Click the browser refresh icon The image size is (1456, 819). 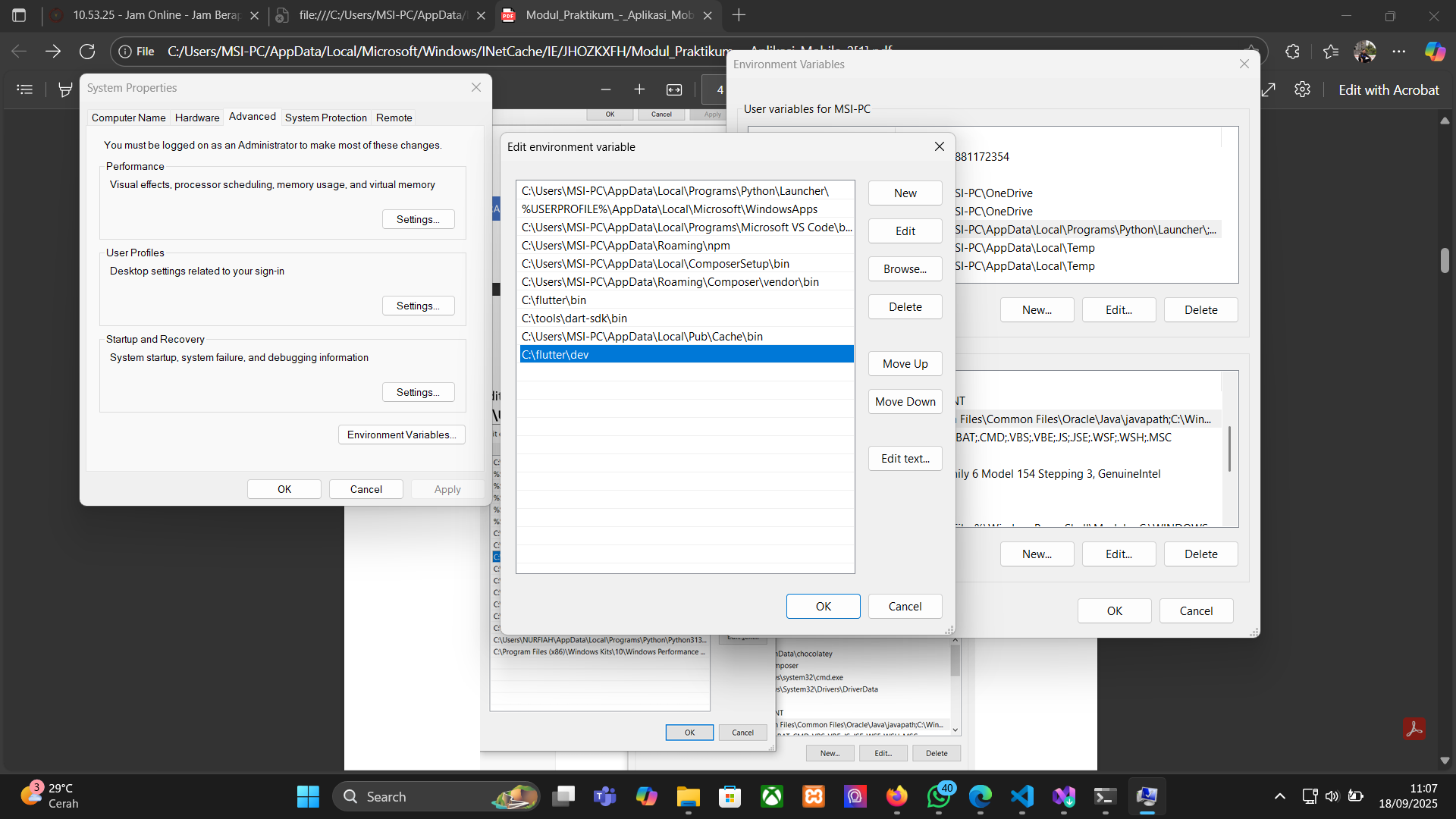pos(87,52)
